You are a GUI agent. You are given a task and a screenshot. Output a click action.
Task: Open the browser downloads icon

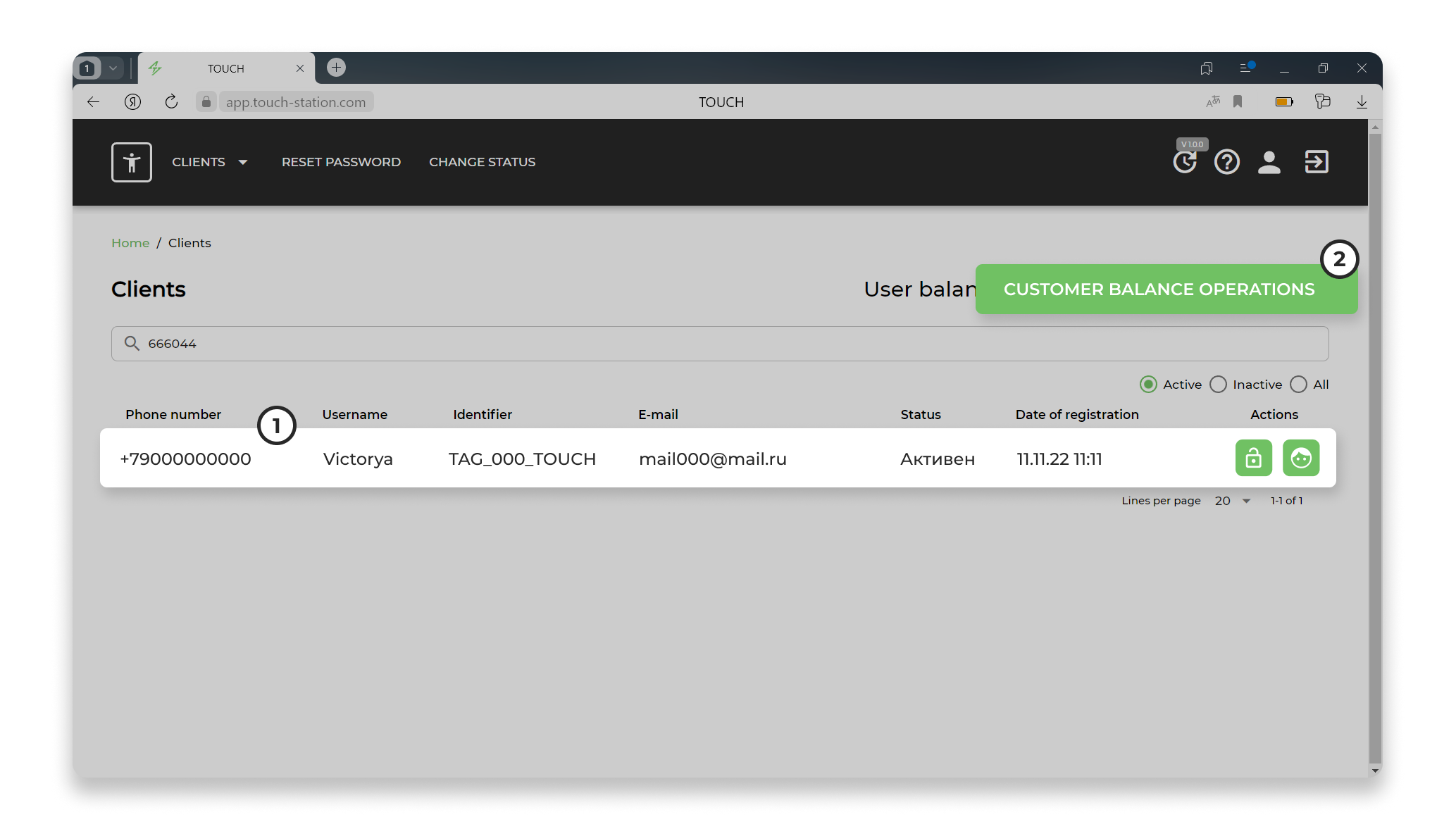(x=1362, y=102)
